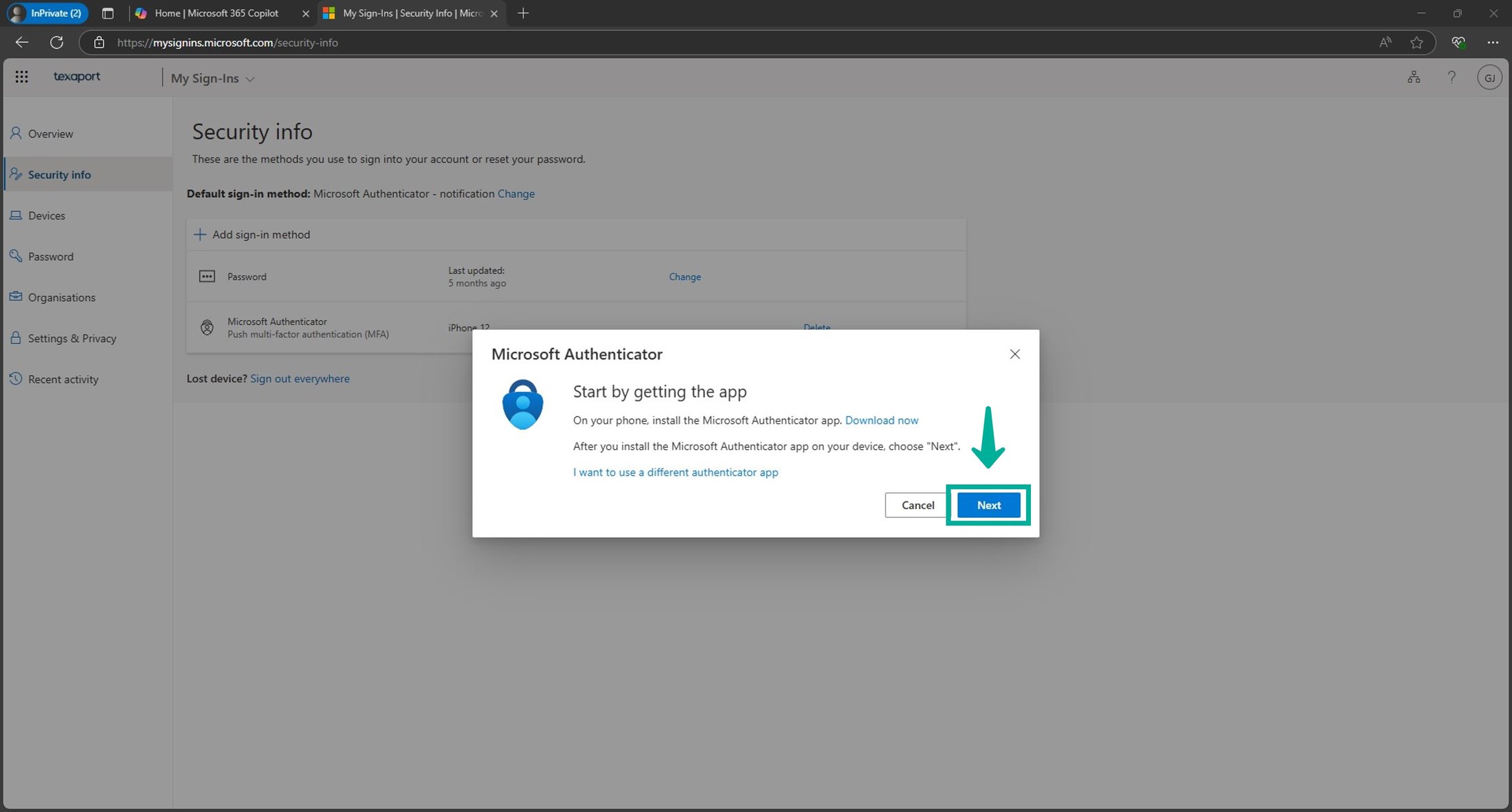
Task: Click the Overview person icon in sidebar
Action: click(x=16, y=133)
